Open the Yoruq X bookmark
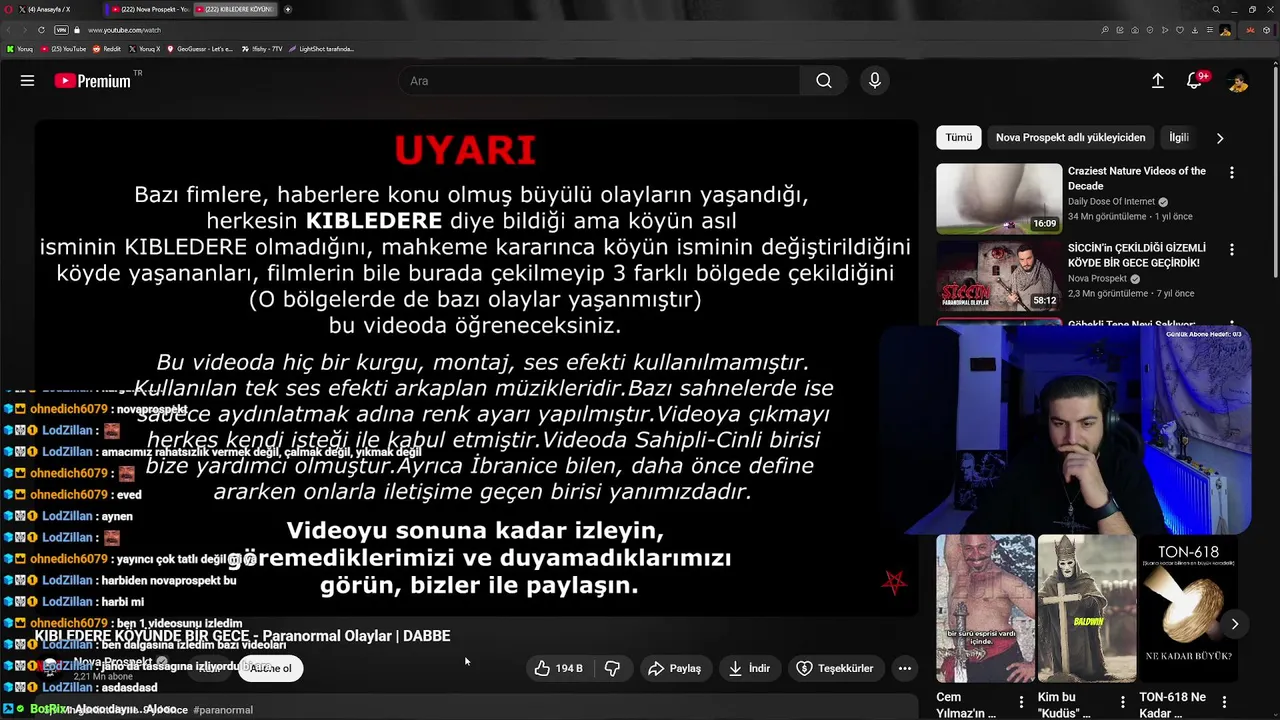This screenshot has width=1280, height=720. point(145,49)
